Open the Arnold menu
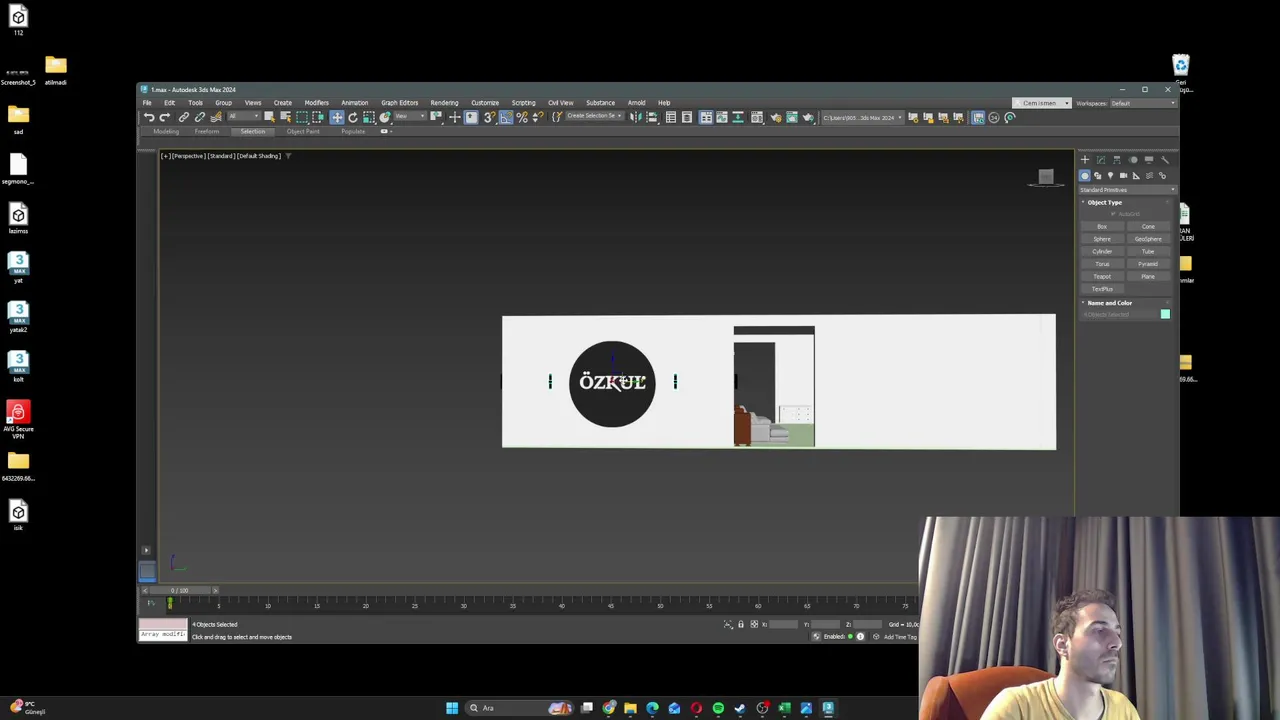Screen dimensions: 1280x720 coord(636,102)
